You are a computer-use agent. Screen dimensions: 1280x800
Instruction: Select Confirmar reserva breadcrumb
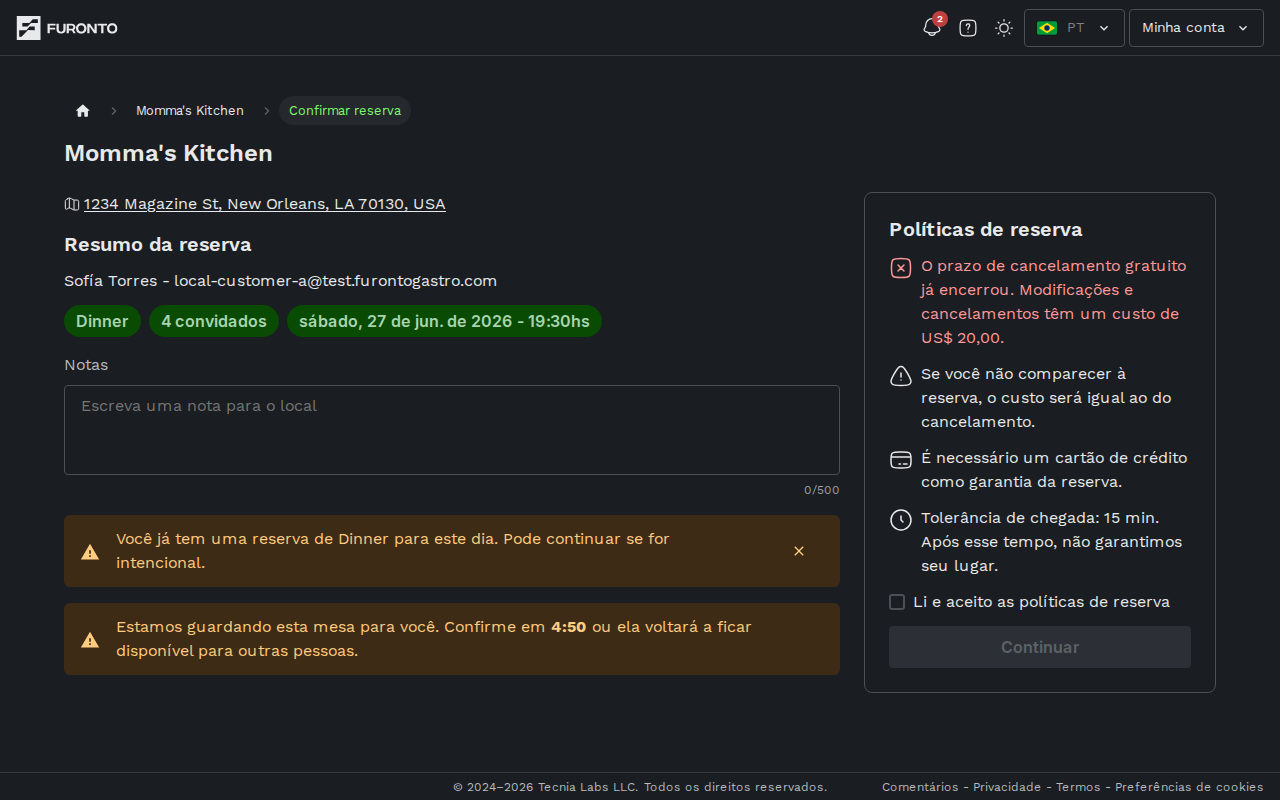pos(345,111)
